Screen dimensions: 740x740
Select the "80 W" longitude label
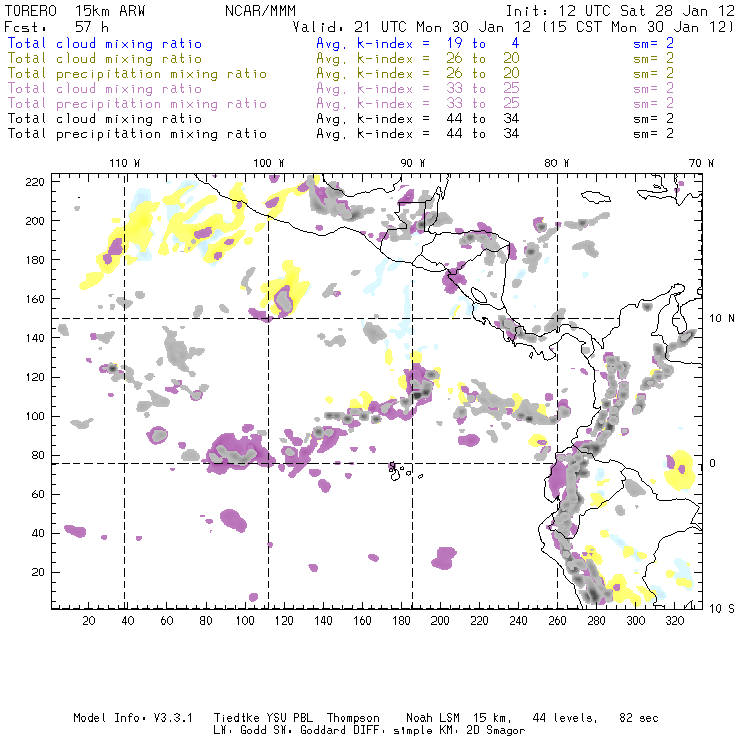click(x=557, y=163)
